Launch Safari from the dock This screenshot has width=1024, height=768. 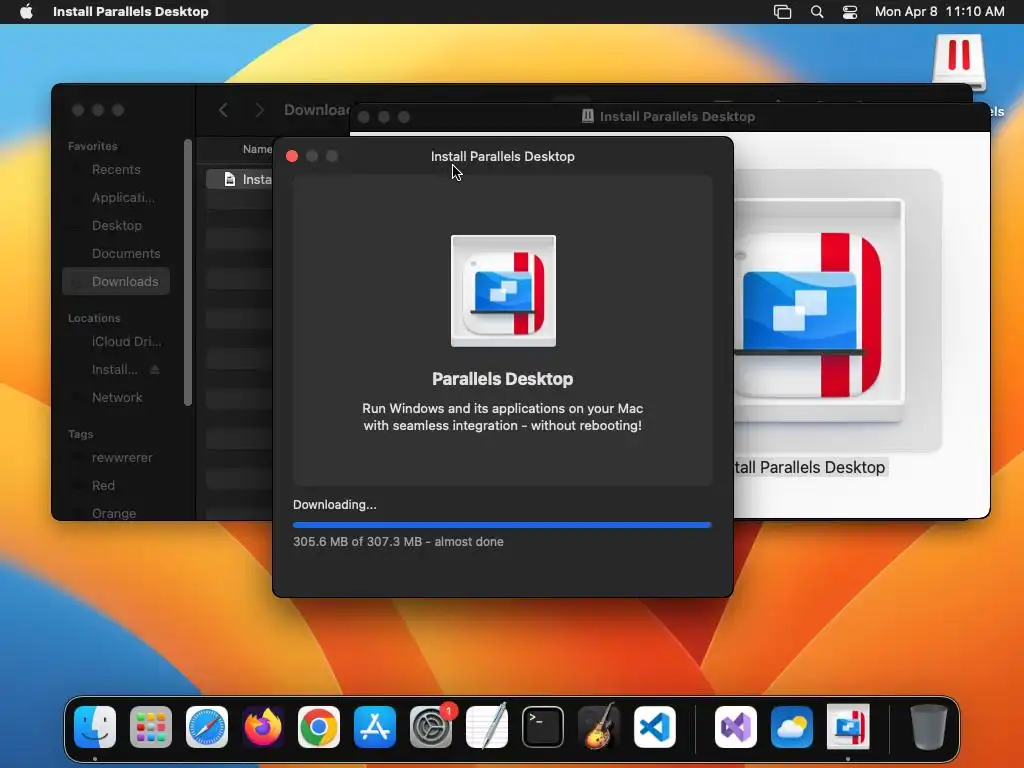coord(207,727)
